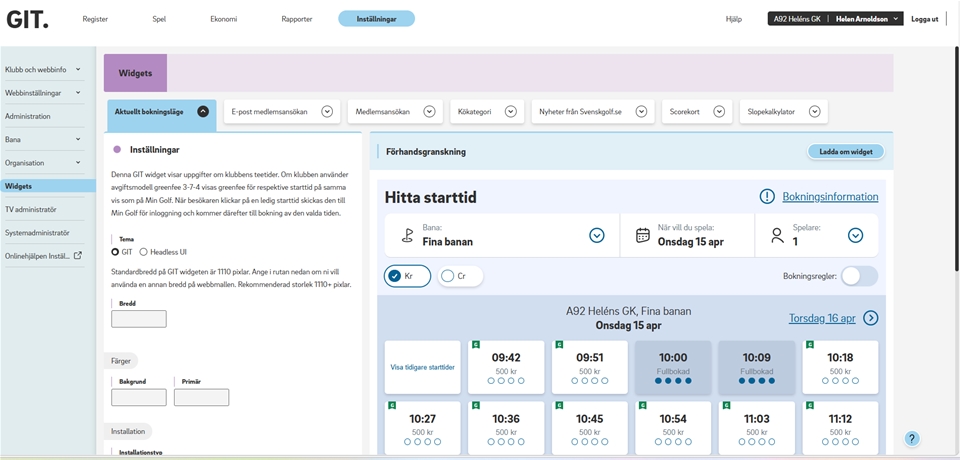Image resolution: width=960 pixels, height=460 pixels.
Task: Click the blue help question mark icon
Action: click(911, 439)
